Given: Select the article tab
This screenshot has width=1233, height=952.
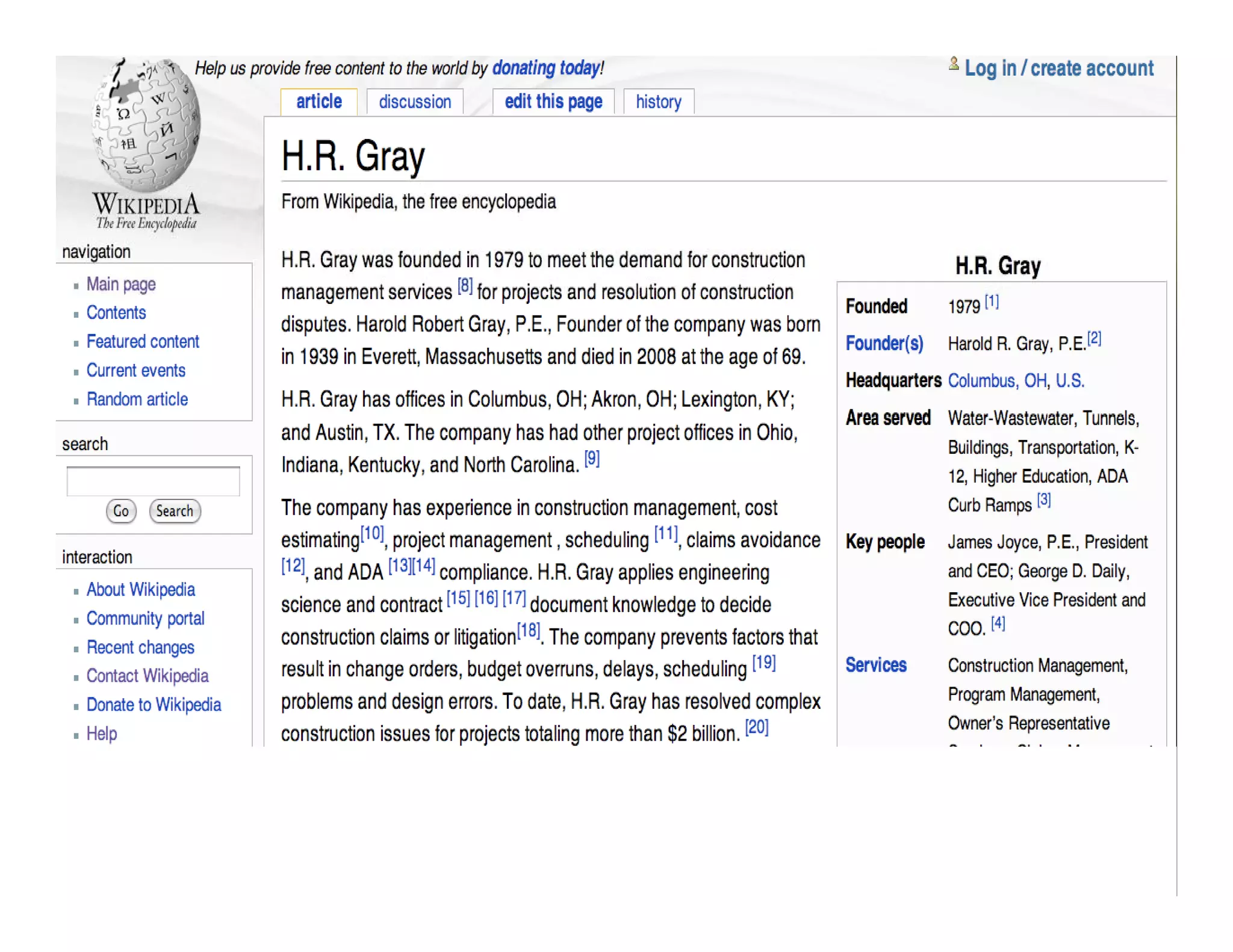Looking at the screenshot, I should 318,102.
